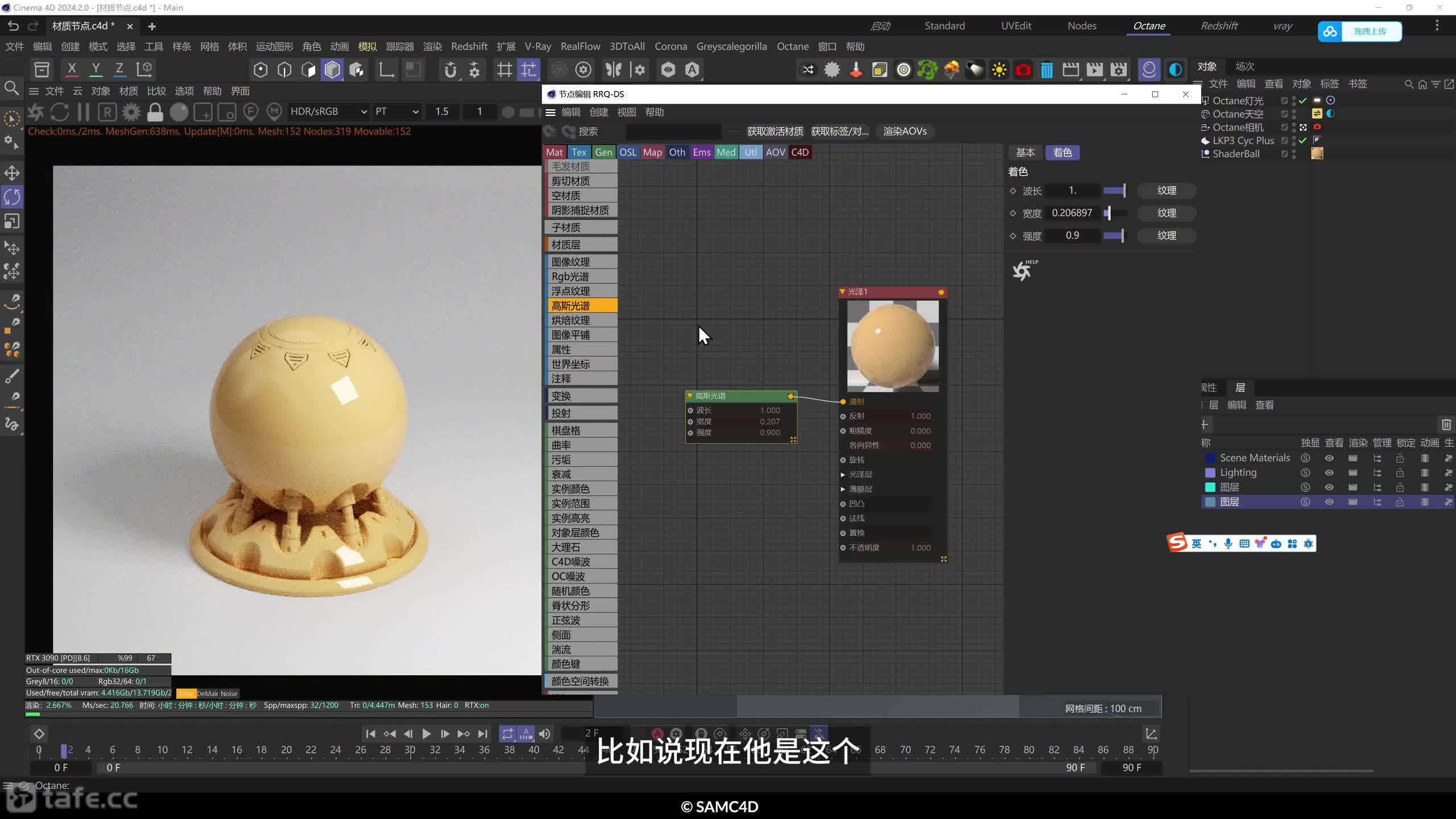The height and width of the screenshot is (819, 1456).
Task: Toggle Y axis lock
Action: pyautogui.click(x=96, y=69)
